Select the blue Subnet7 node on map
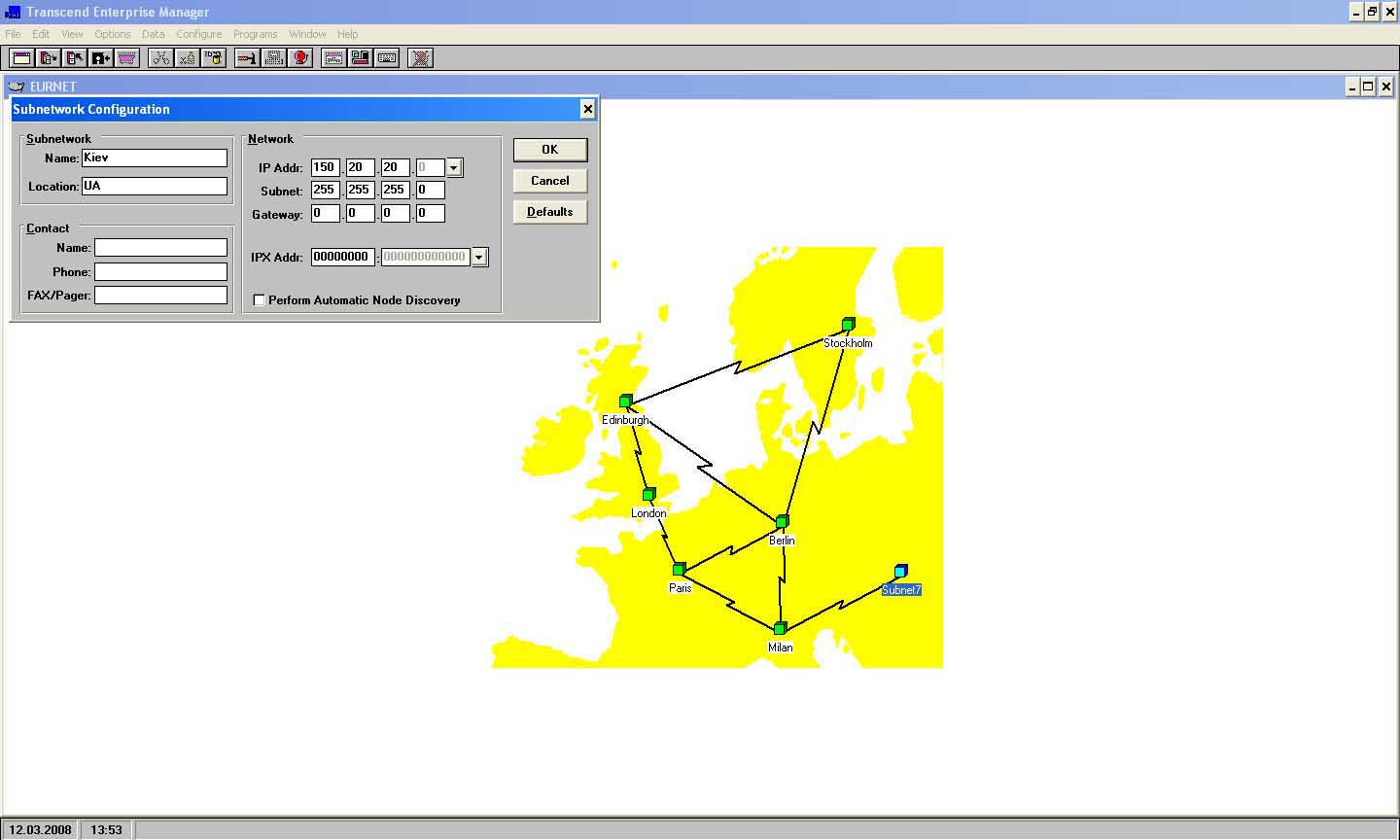Screen dimensions: 1400x840 (x=900, y=571)
